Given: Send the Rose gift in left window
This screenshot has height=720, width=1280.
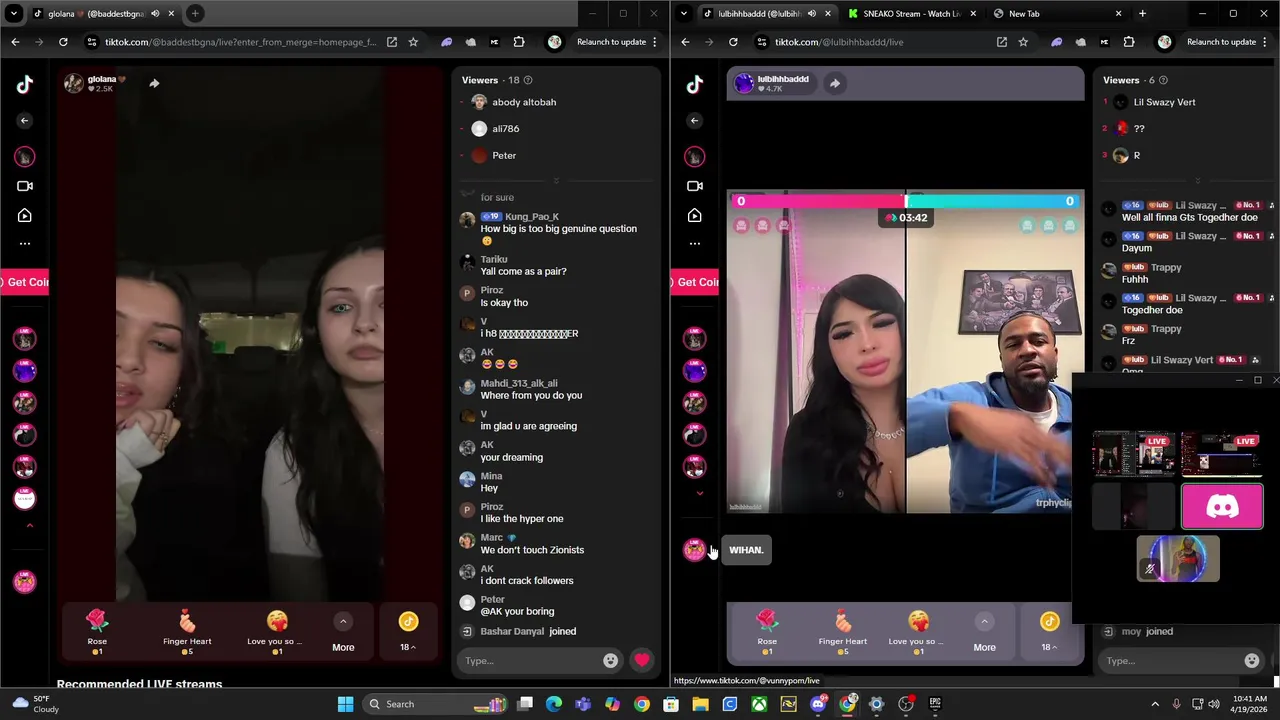Looking at the screenshot, I should pos(97,631).
